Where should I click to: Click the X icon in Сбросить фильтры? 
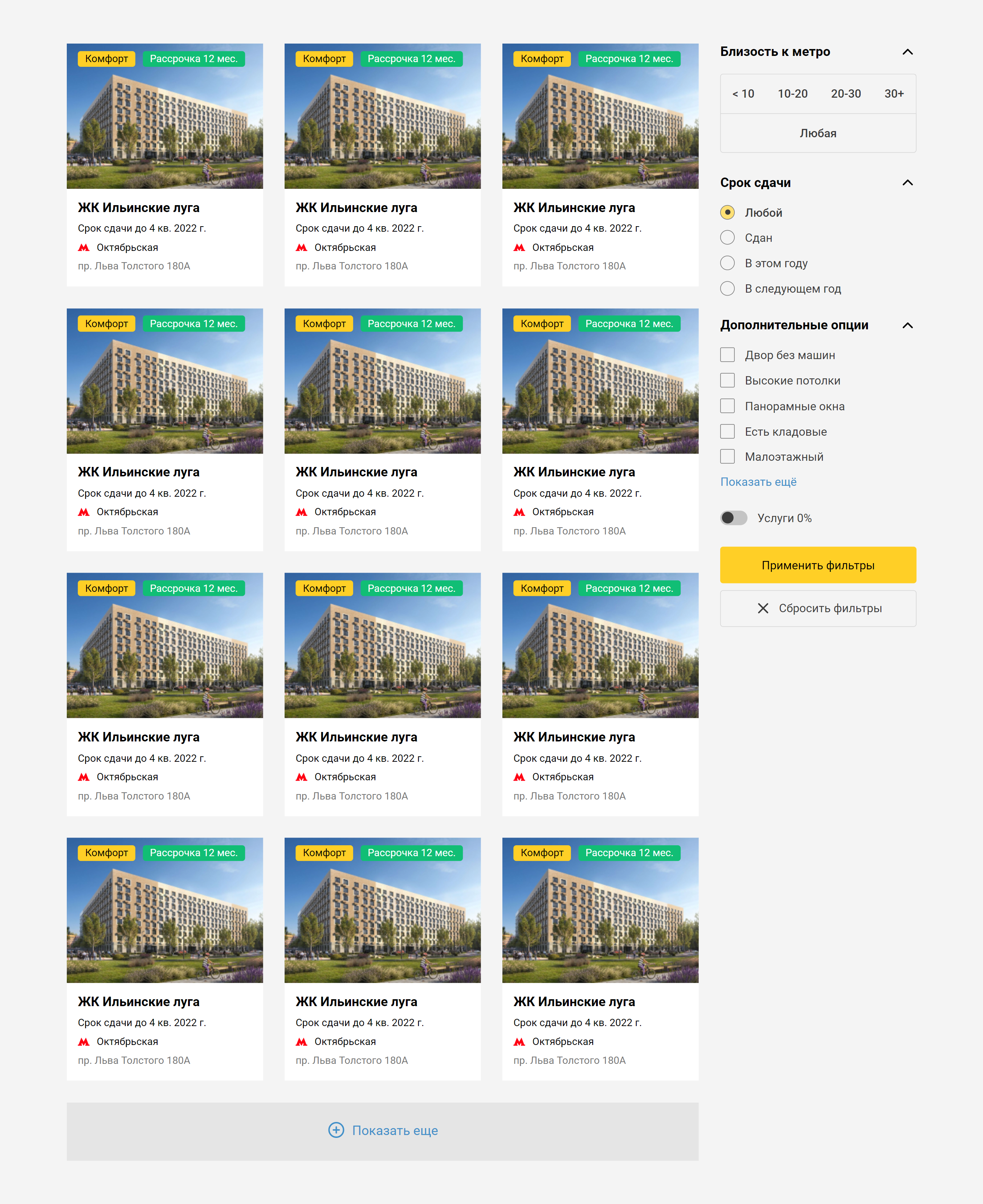pyautogui.click(x=763, y=609)
